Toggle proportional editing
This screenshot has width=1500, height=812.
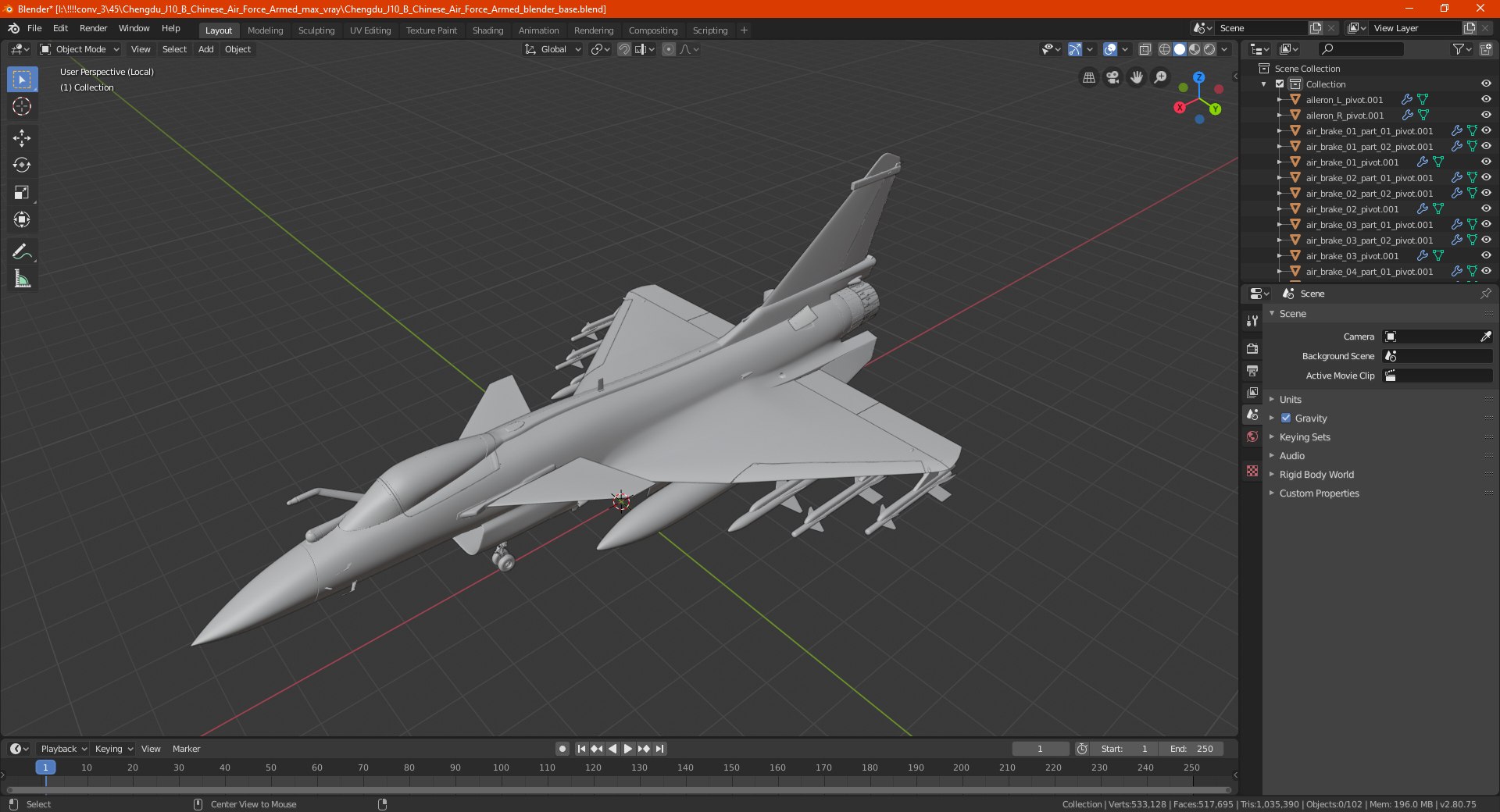pyautogui.click(x=669, y=49)
